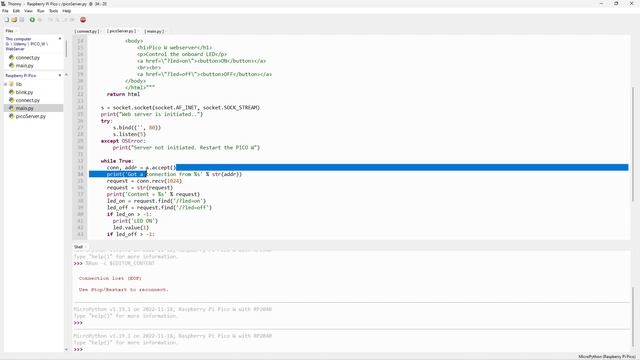Image resolution: width=640 pixels, height=360 pixels.
Task: Open the View menu
Action: click(x=29, y=11)
